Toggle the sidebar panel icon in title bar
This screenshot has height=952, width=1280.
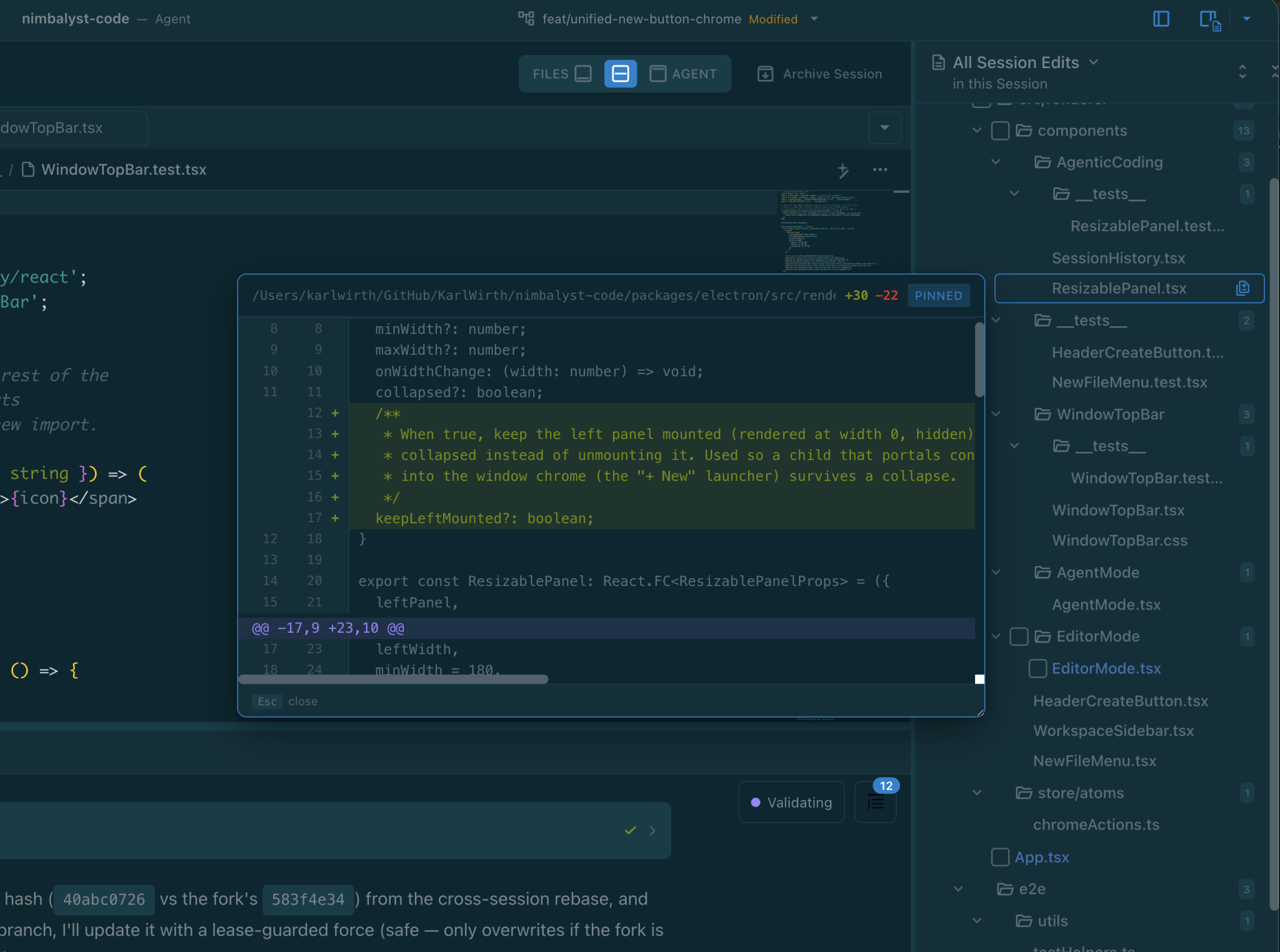tap(1161, 19)
